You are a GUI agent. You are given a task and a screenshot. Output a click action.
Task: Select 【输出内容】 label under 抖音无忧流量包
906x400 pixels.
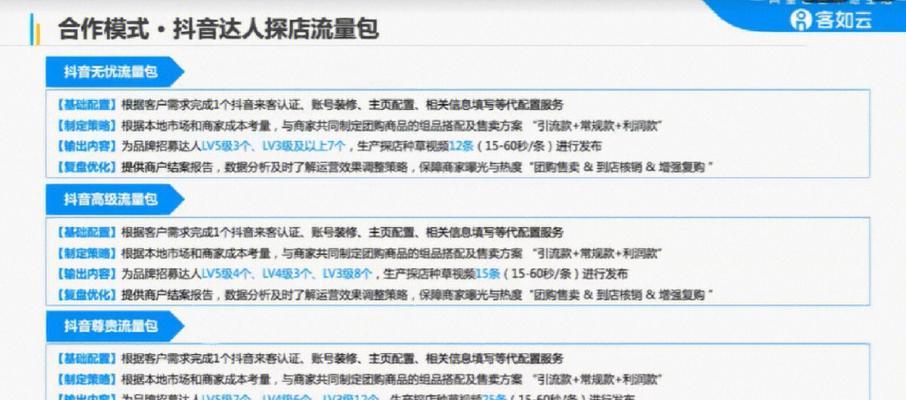coord(87,146)
